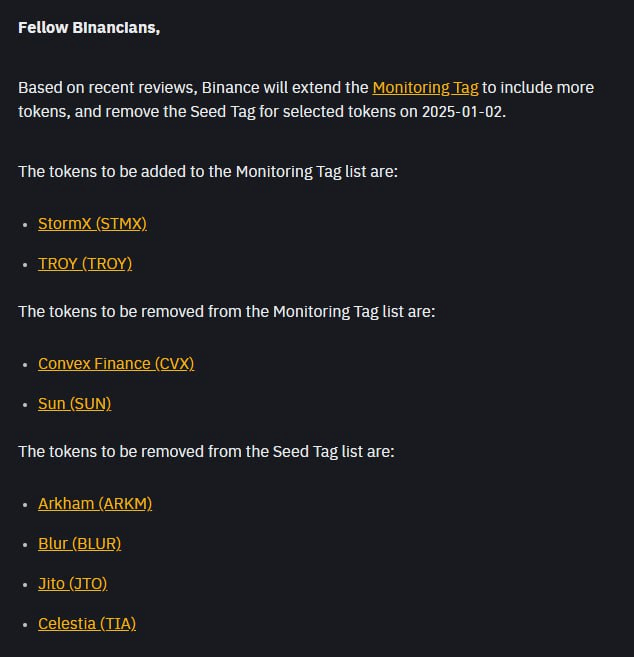634x657 pixels.
Task: Click the bullet point beside Convex Finance
Action: pos(25,365)
